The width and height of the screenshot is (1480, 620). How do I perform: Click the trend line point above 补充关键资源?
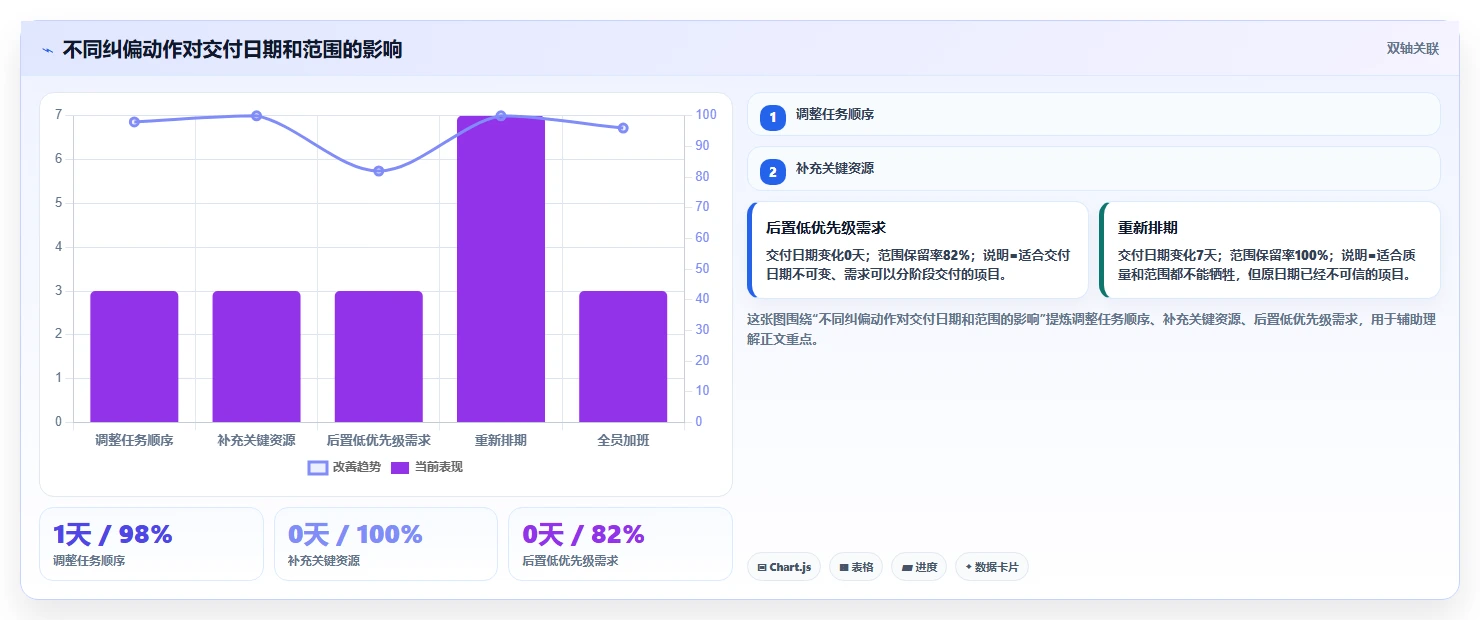tap(256, 116)
